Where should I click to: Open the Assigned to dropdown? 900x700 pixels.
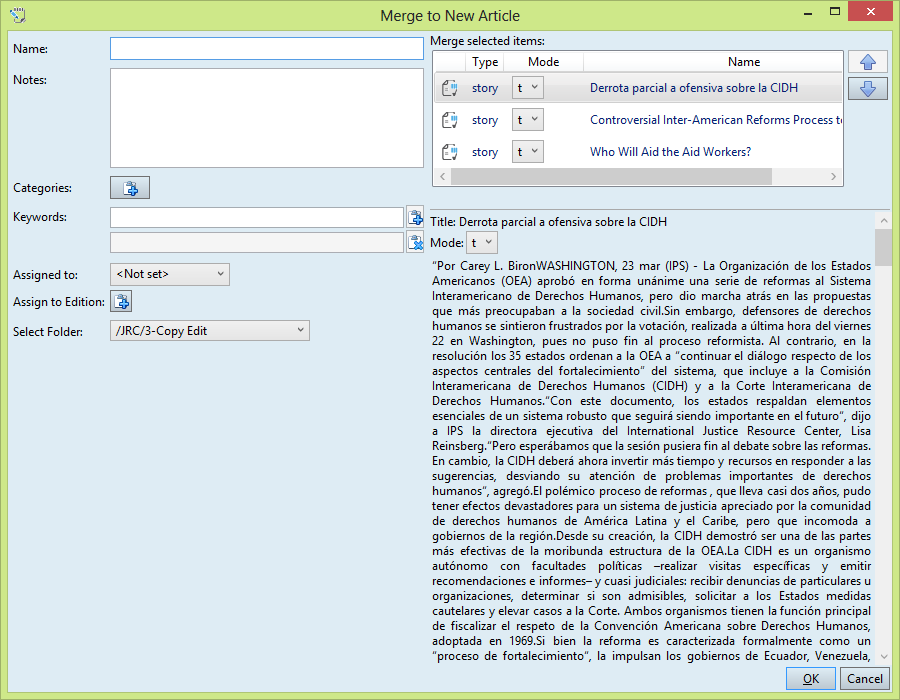pyautogui.click(x=170, y=274)
